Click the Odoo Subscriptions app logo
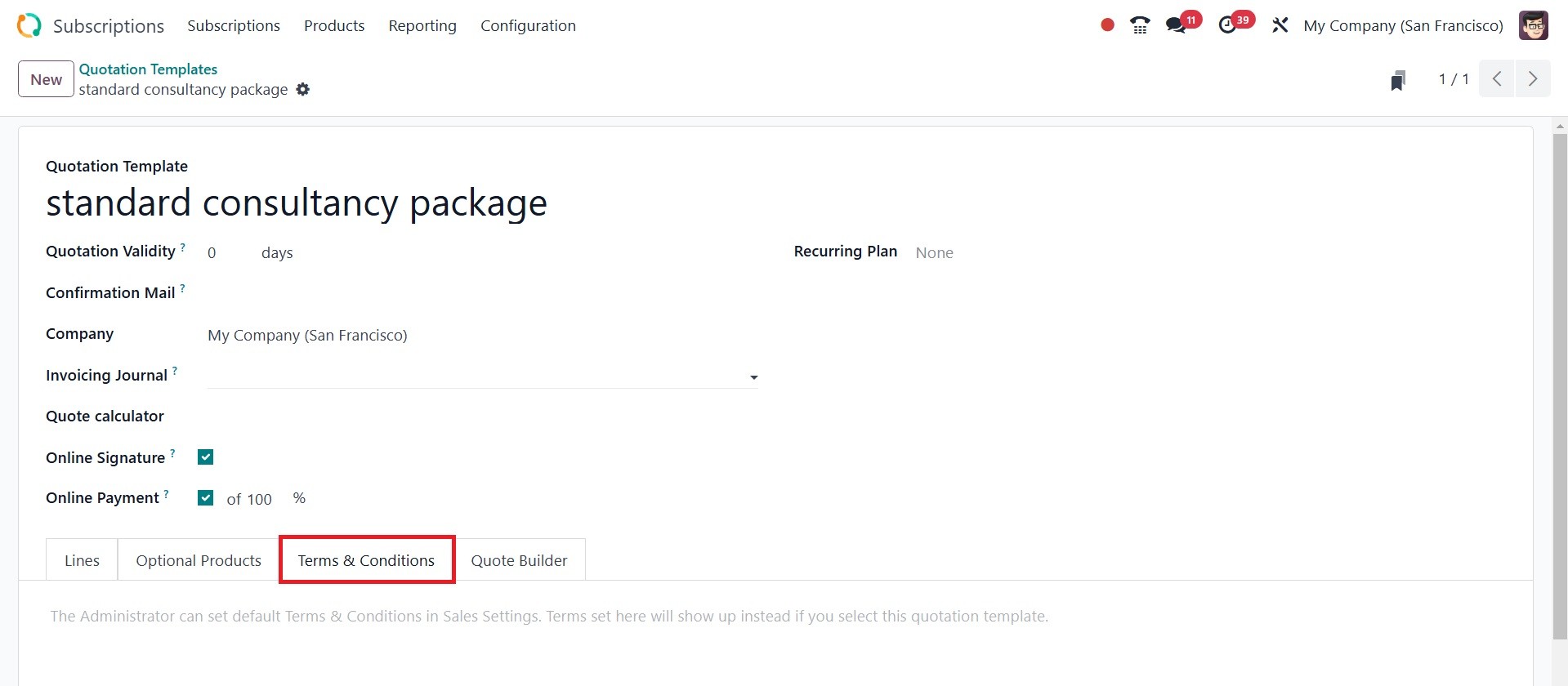Image resolution: width=1568 pixels, height=686 pixels. [29, 25]
